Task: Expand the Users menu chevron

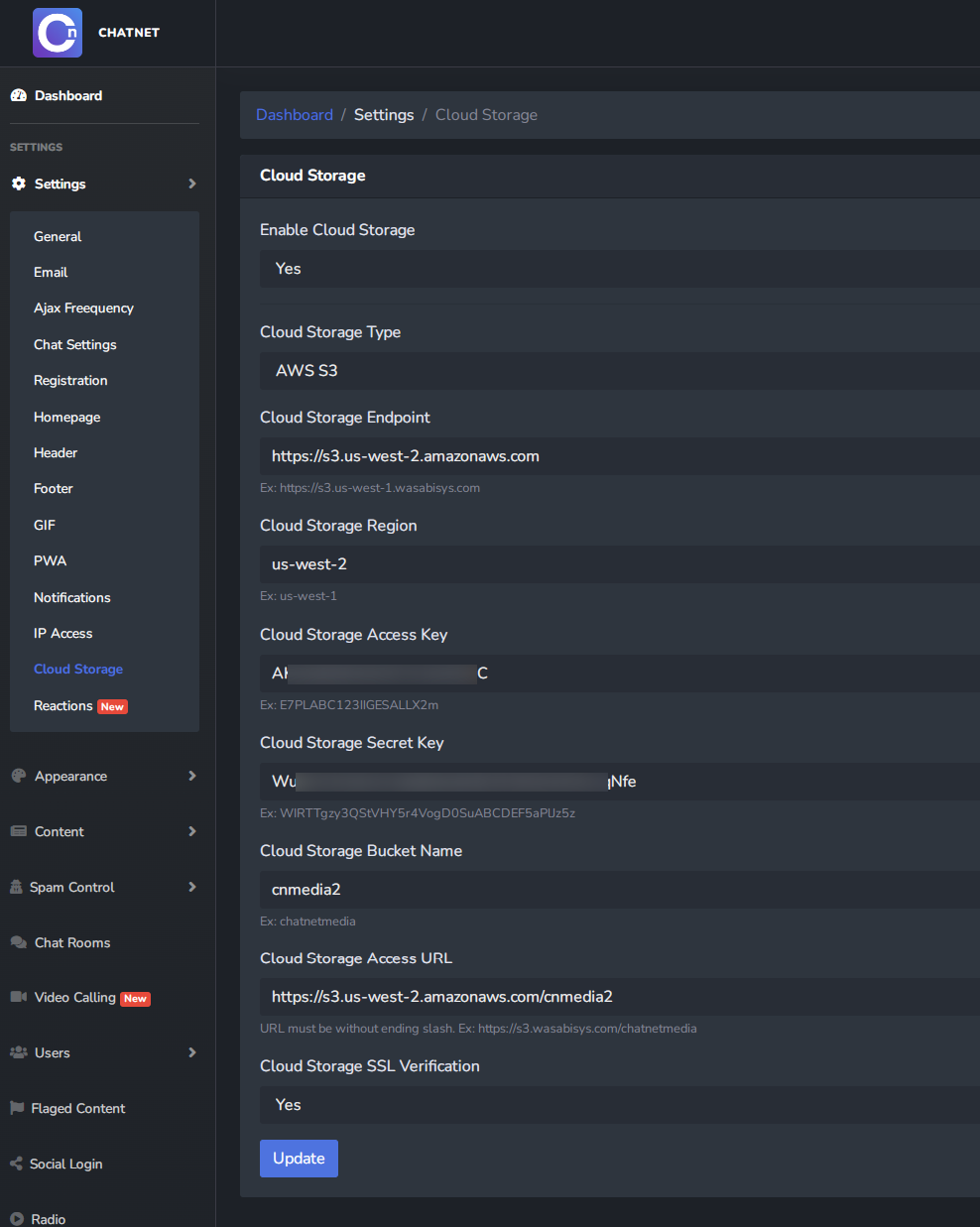Action: (191, 1052)
